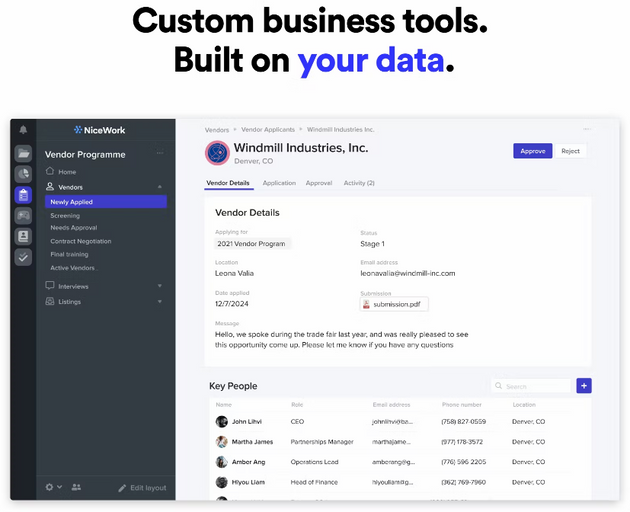630x512 pixels.
Task: Click the Interviews chat bubble icon
Action: (x=50, y=286)
